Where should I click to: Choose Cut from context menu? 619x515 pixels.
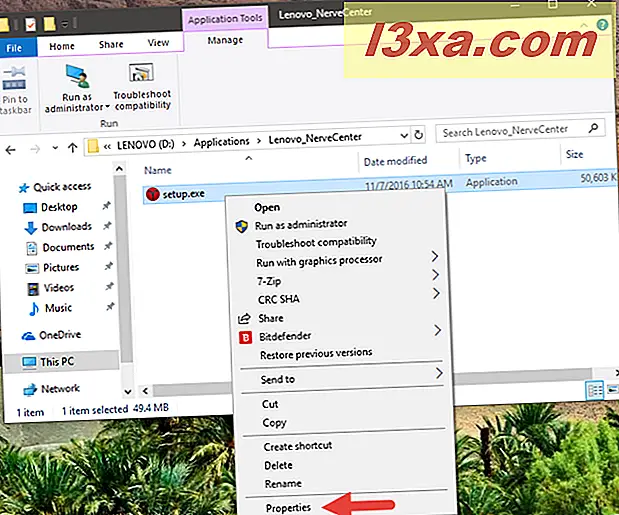pyautogui.click(x=270, y=404)
